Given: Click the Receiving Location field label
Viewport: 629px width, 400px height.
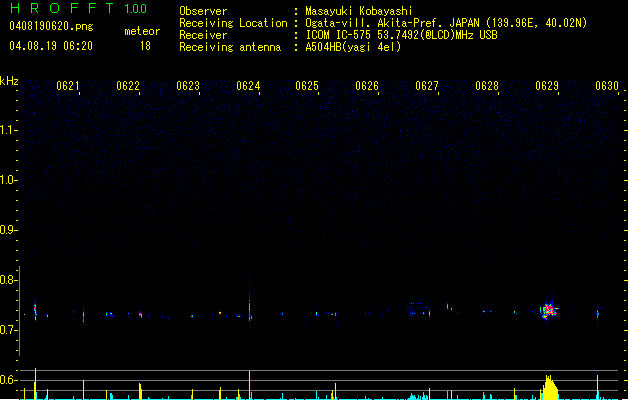Looking at the screenshot, I should [x=233, y=23].
